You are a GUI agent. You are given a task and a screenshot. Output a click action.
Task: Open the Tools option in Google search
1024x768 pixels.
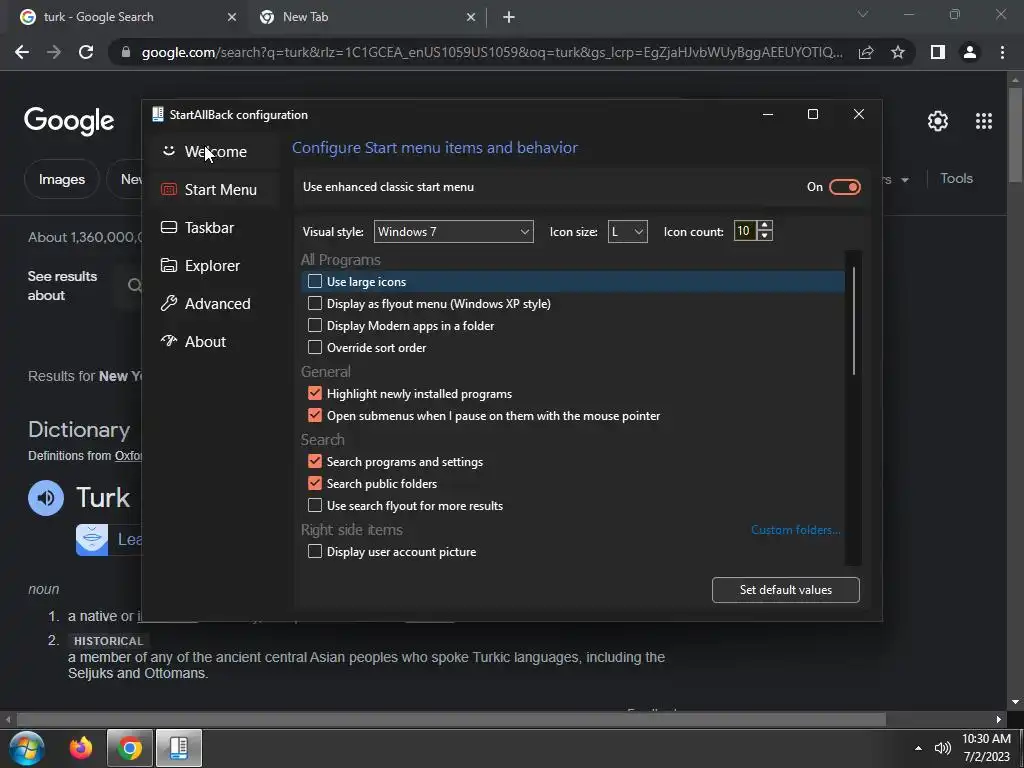(x=956, y=178)
